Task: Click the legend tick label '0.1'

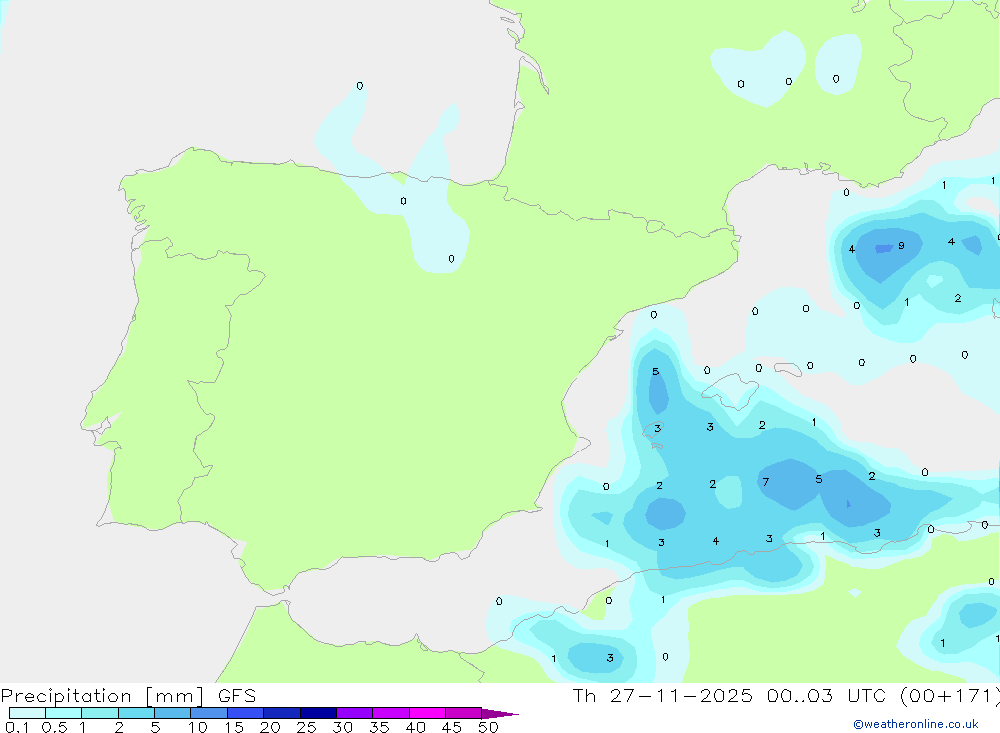Action: (x=17, y=727)
